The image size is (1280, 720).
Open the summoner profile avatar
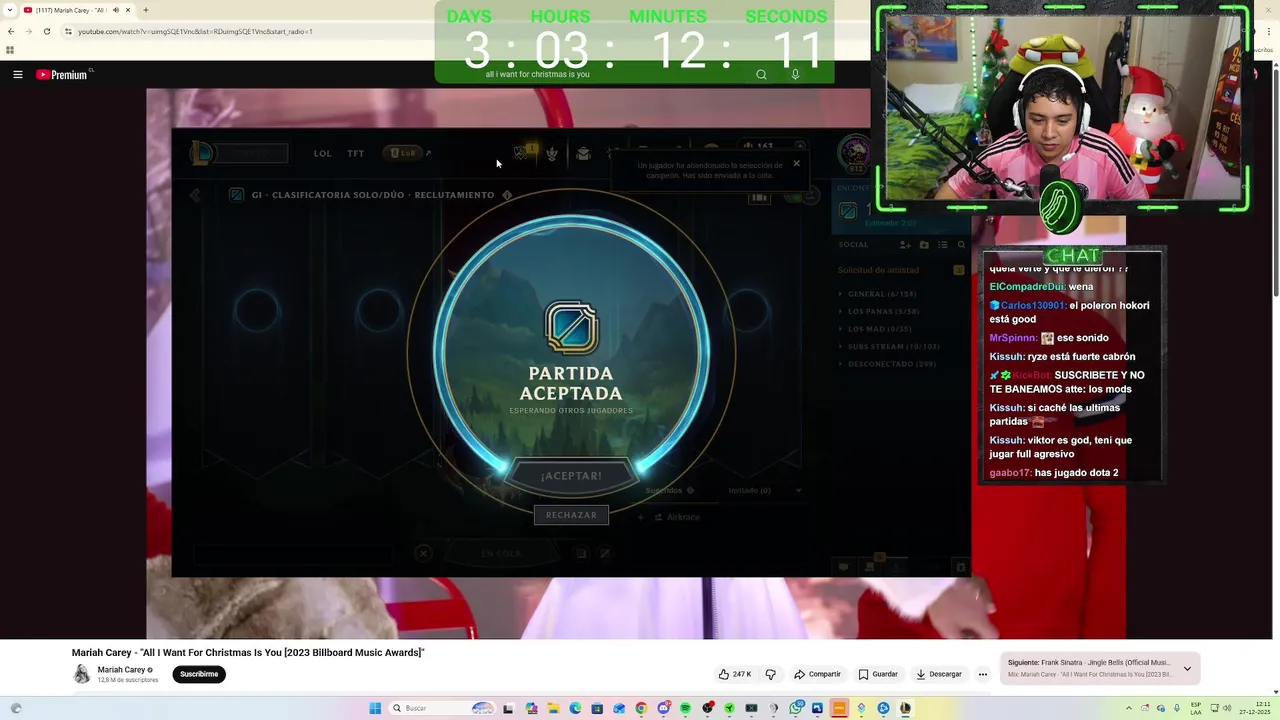(x=854, y=153)
